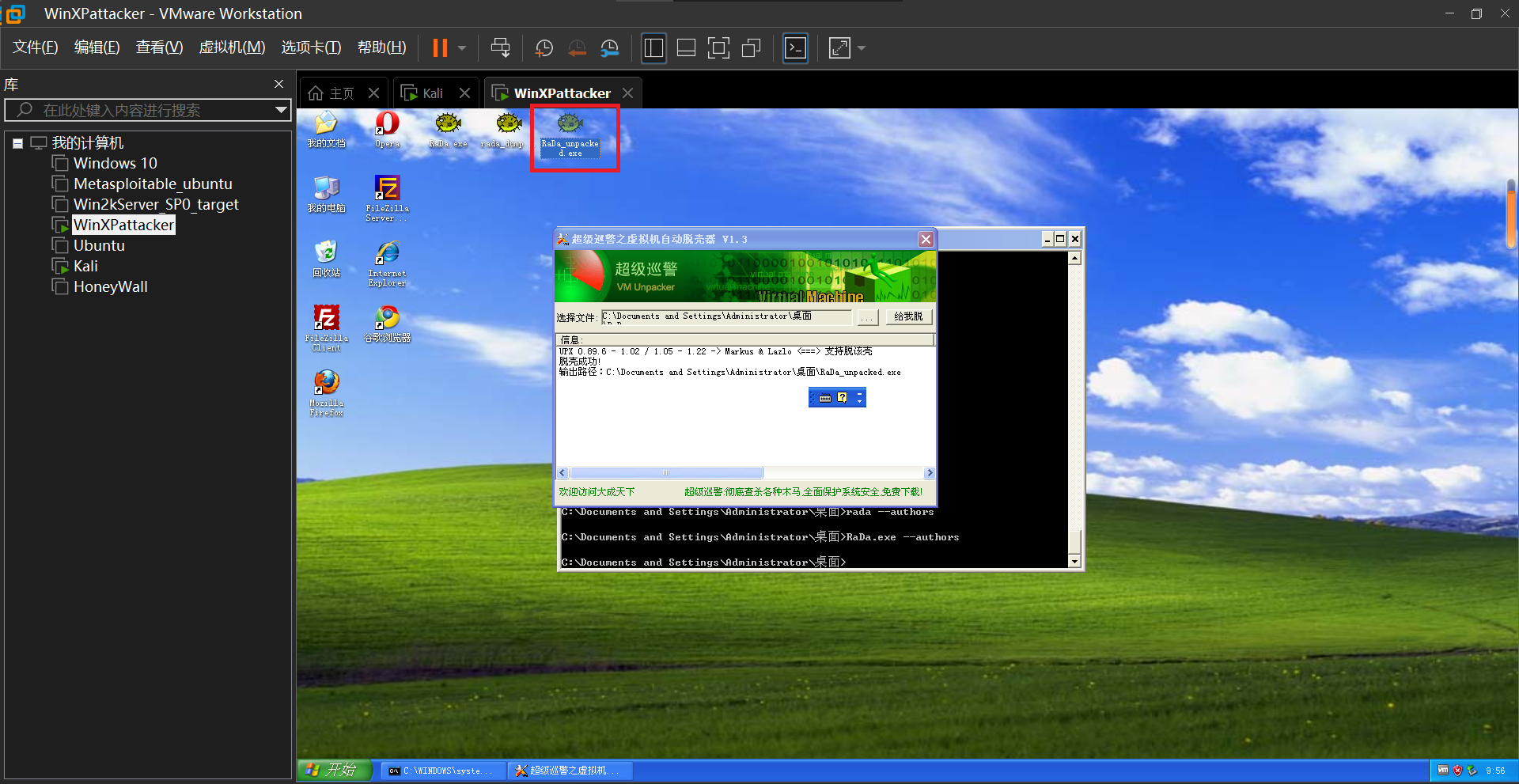Click the language bar help icon

842,398
